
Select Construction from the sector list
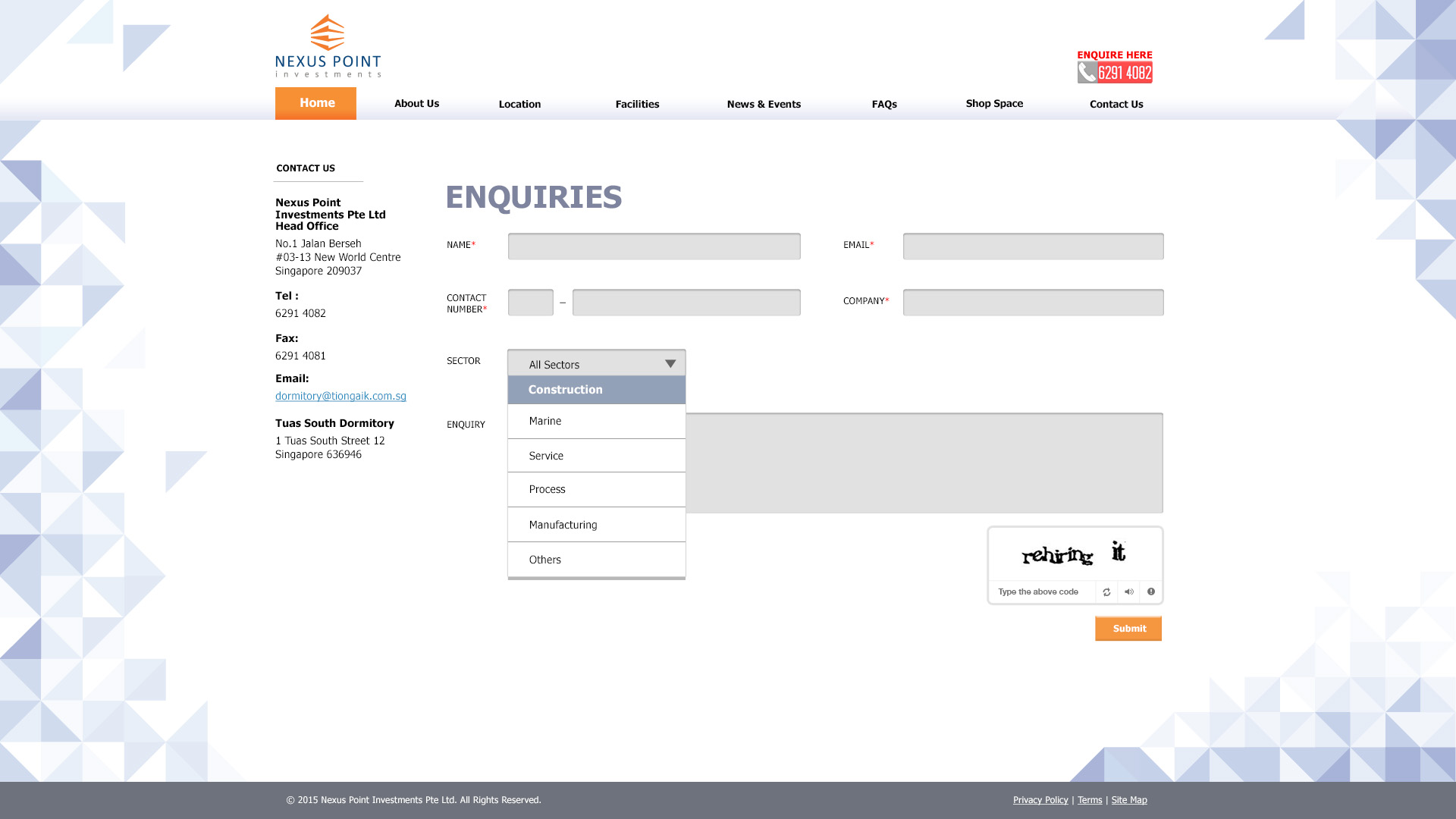(565, 389)
